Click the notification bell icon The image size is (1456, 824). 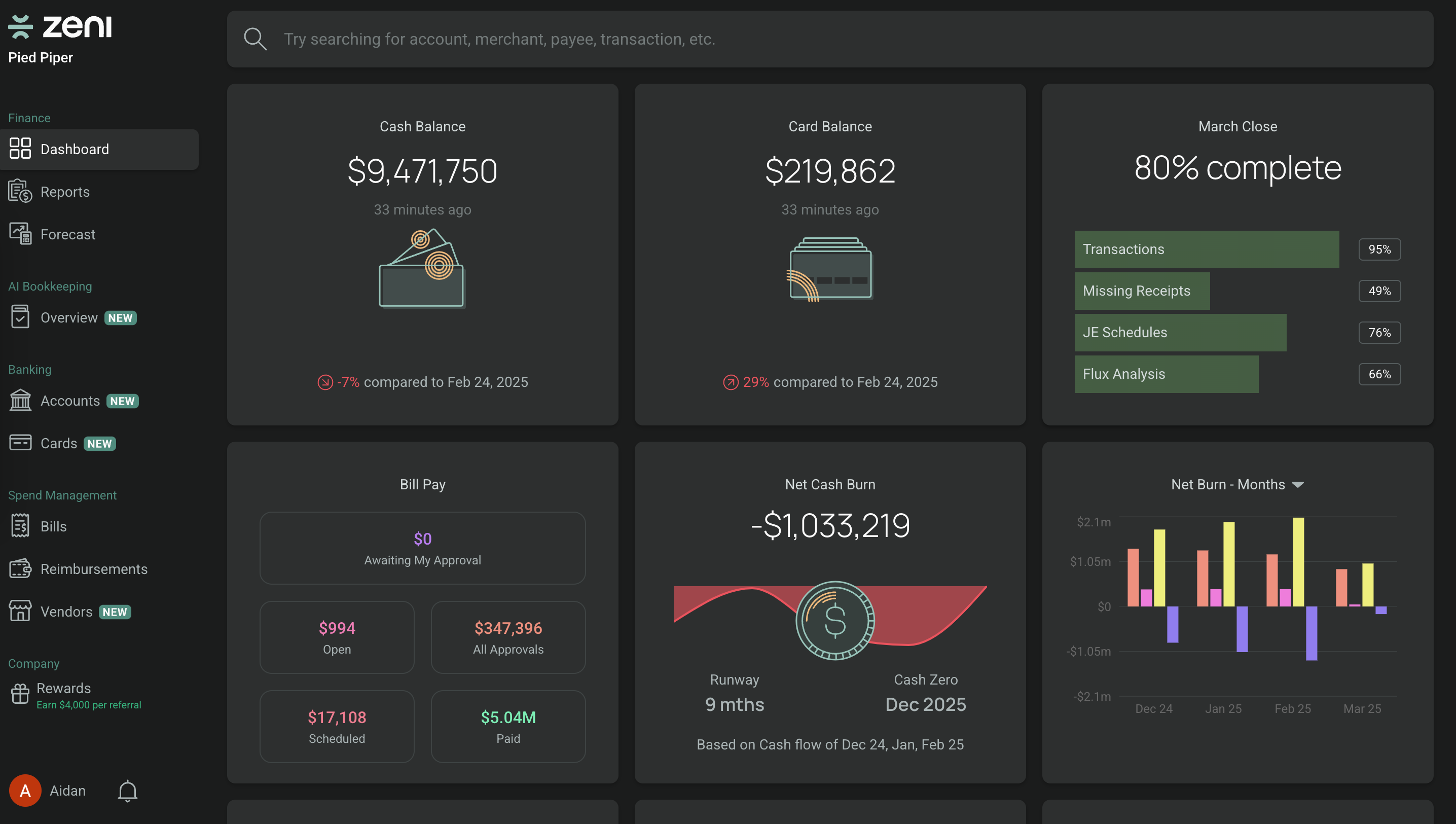[127, 791]
